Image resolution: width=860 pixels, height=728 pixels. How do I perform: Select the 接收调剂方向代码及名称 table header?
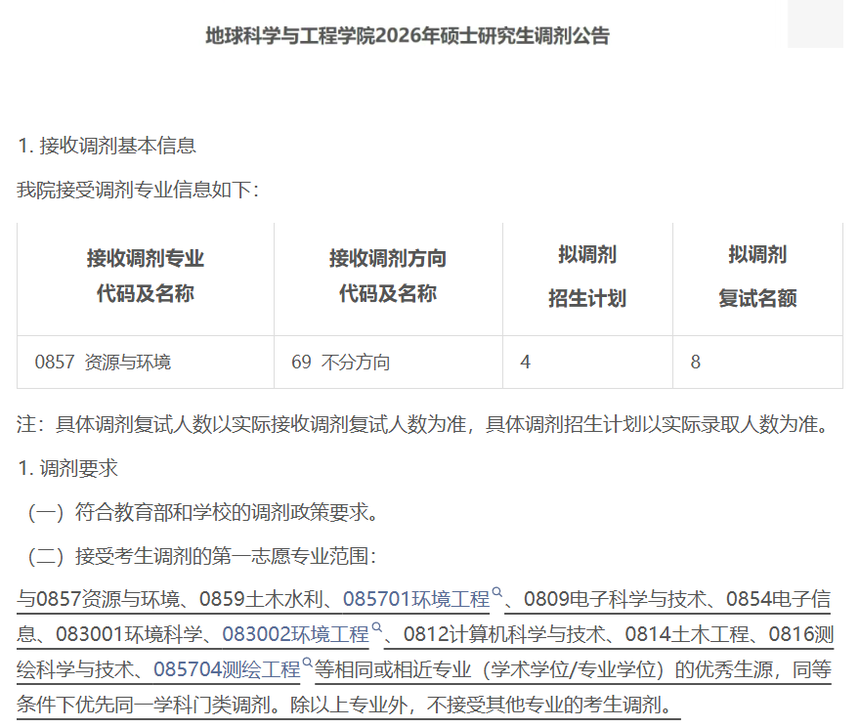[388, 276]
